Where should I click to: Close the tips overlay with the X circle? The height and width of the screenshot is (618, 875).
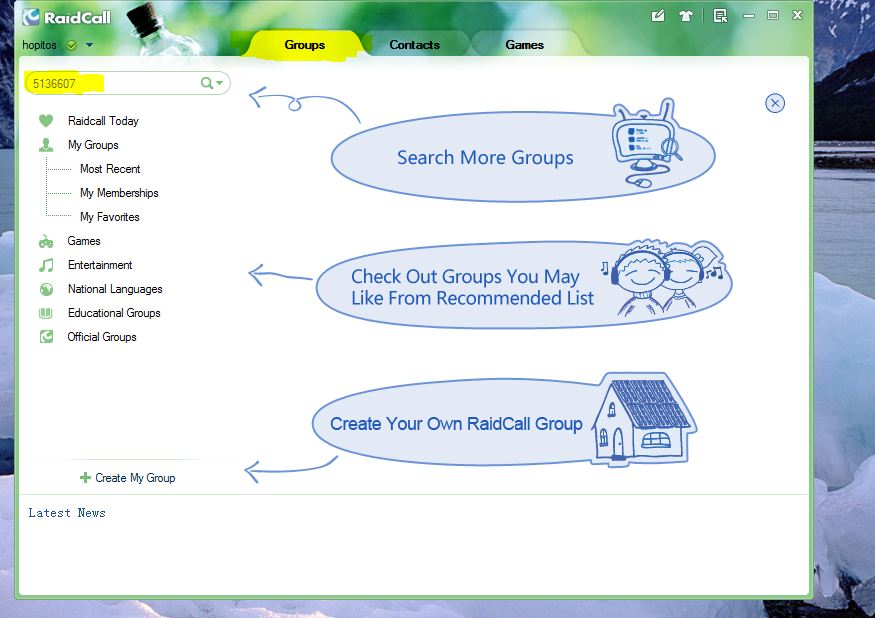coord(775,103)
